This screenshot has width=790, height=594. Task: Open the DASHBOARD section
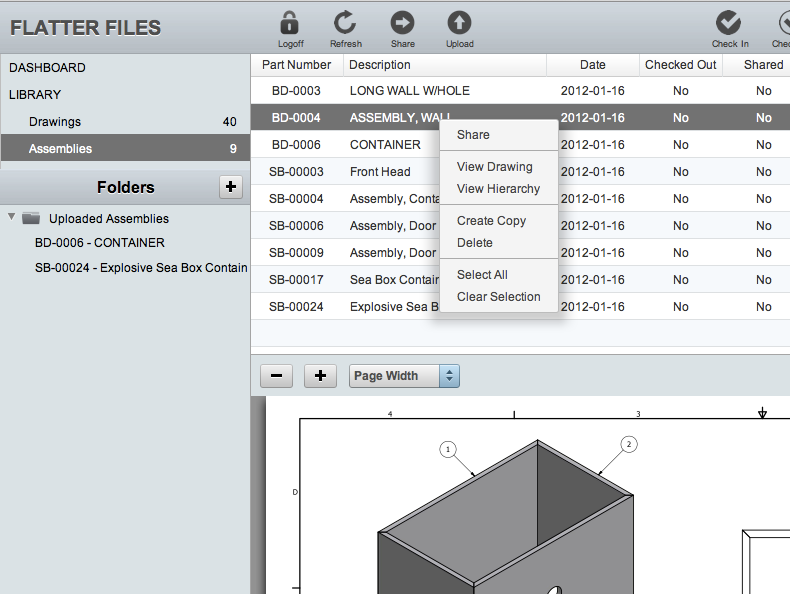click(47, 68)
